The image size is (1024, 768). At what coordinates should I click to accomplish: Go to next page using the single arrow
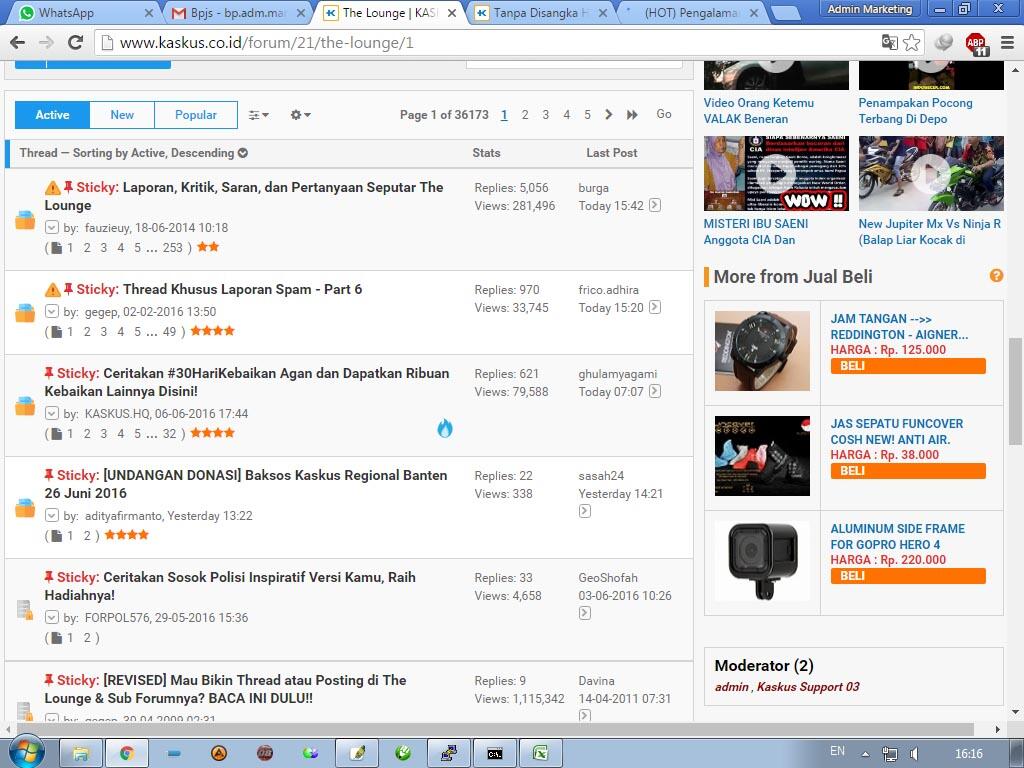[609, 114]
